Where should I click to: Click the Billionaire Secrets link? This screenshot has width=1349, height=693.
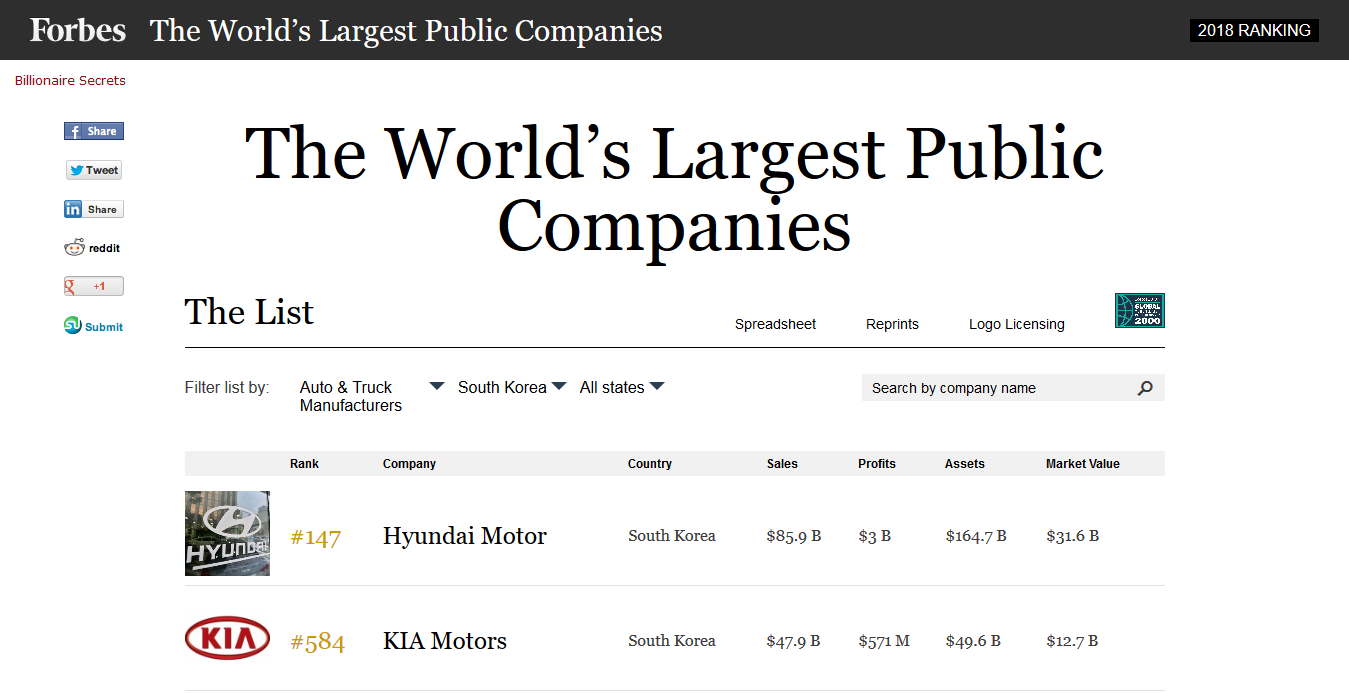(70, 81)
